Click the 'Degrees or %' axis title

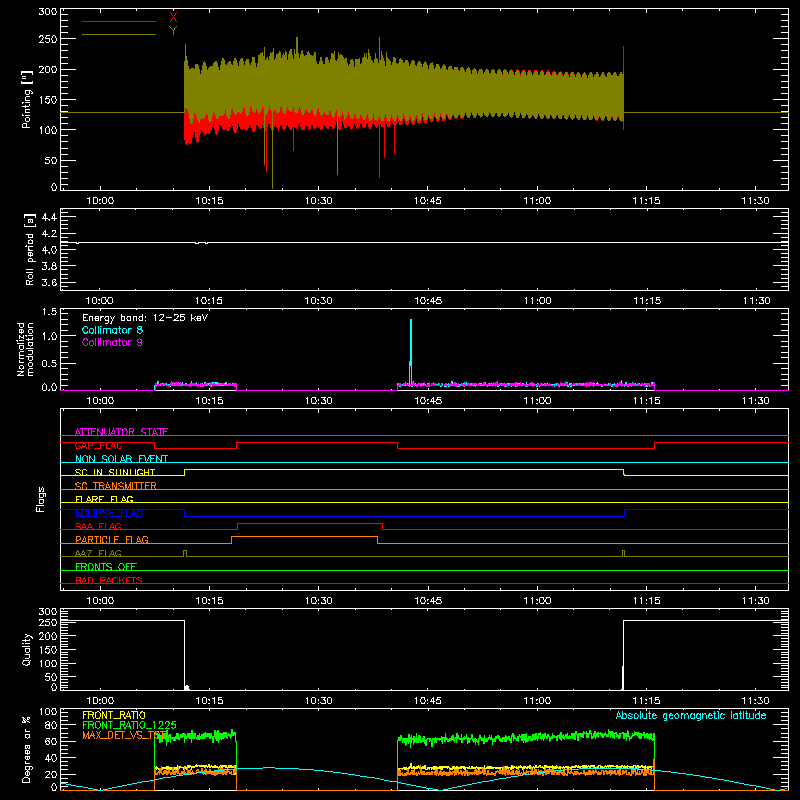27,749
